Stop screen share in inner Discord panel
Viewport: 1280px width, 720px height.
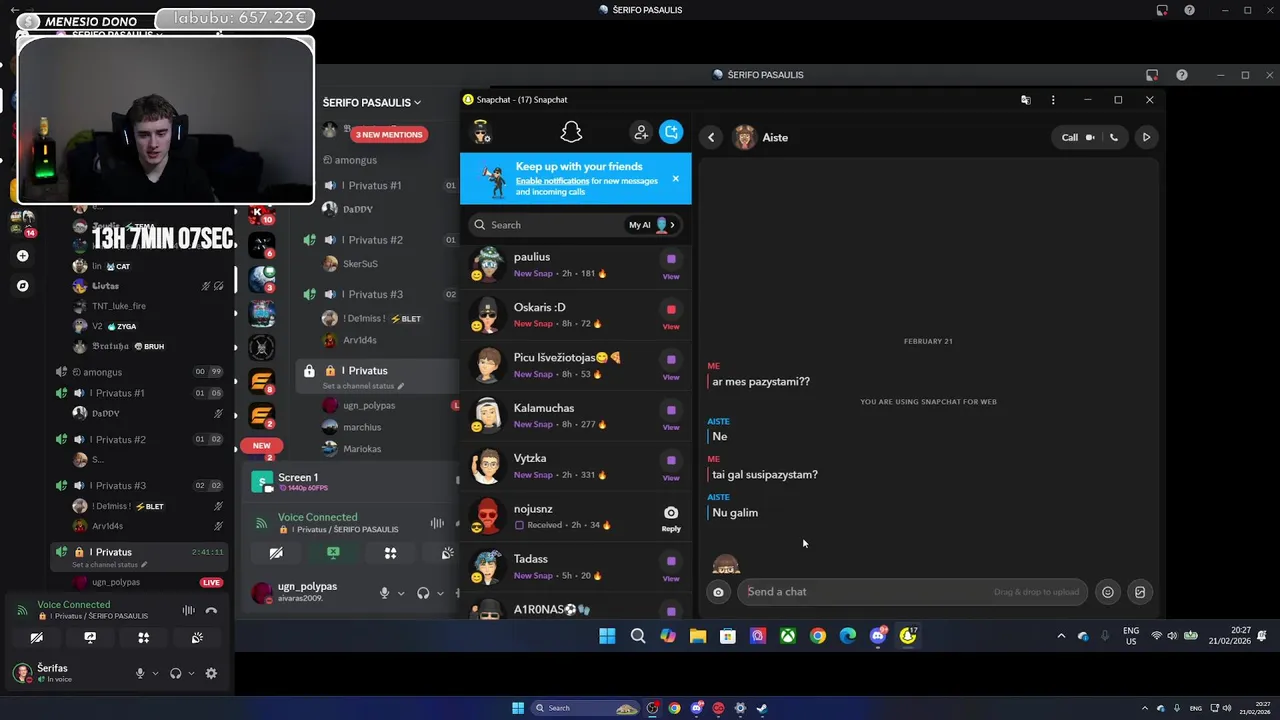click(x=333, y=553)
